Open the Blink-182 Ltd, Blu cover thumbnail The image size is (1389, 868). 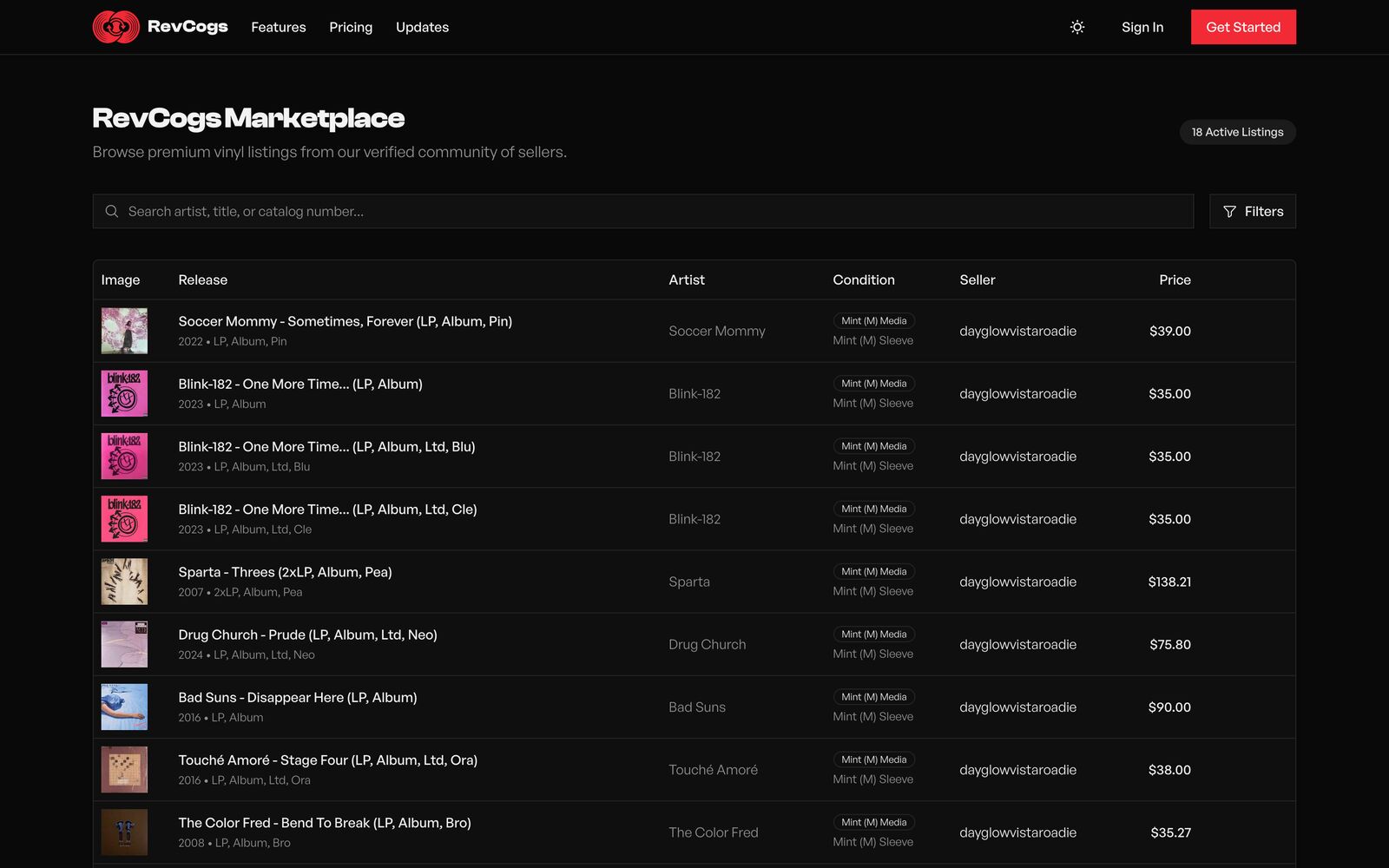124,456
